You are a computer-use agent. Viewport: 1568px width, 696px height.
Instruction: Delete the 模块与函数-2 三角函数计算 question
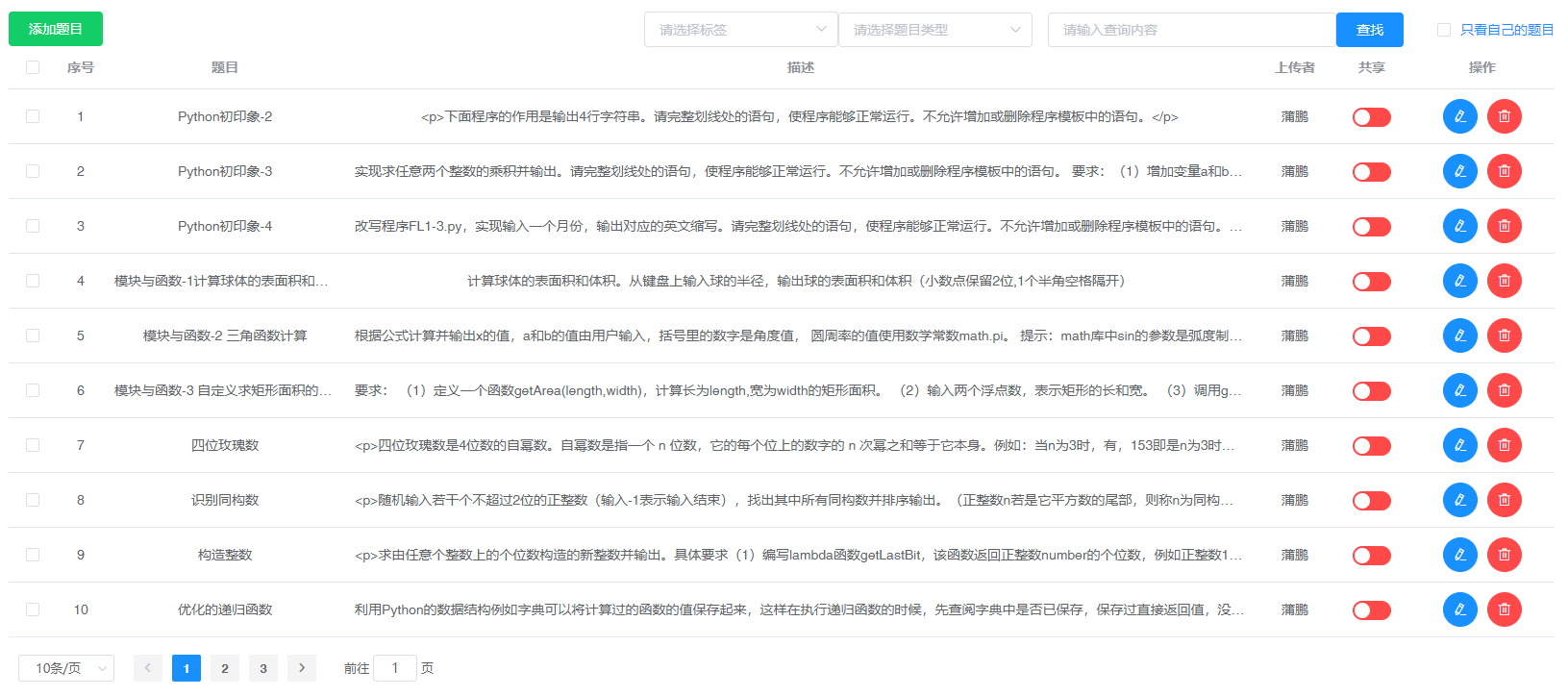click(1504, 336)
